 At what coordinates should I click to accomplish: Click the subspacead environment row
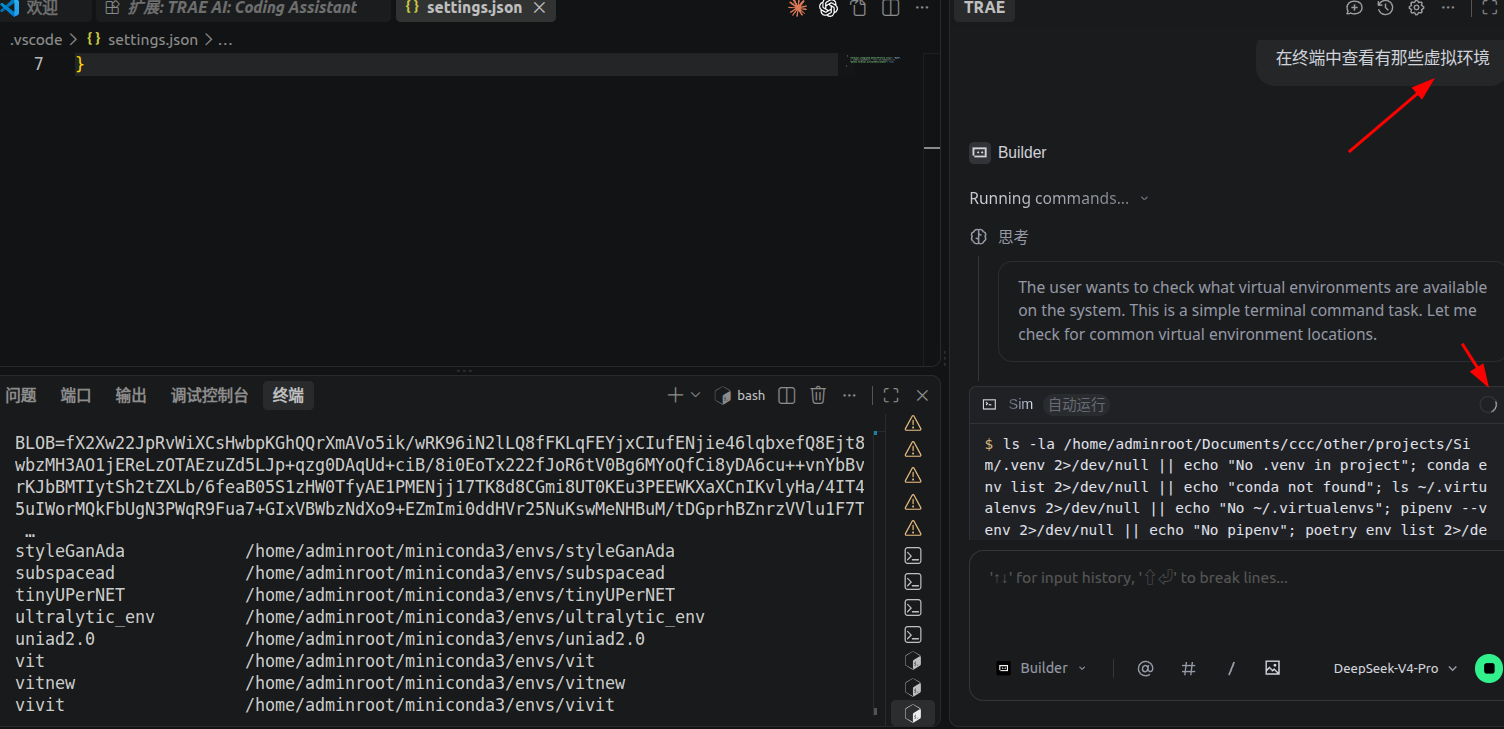(340, 574)
